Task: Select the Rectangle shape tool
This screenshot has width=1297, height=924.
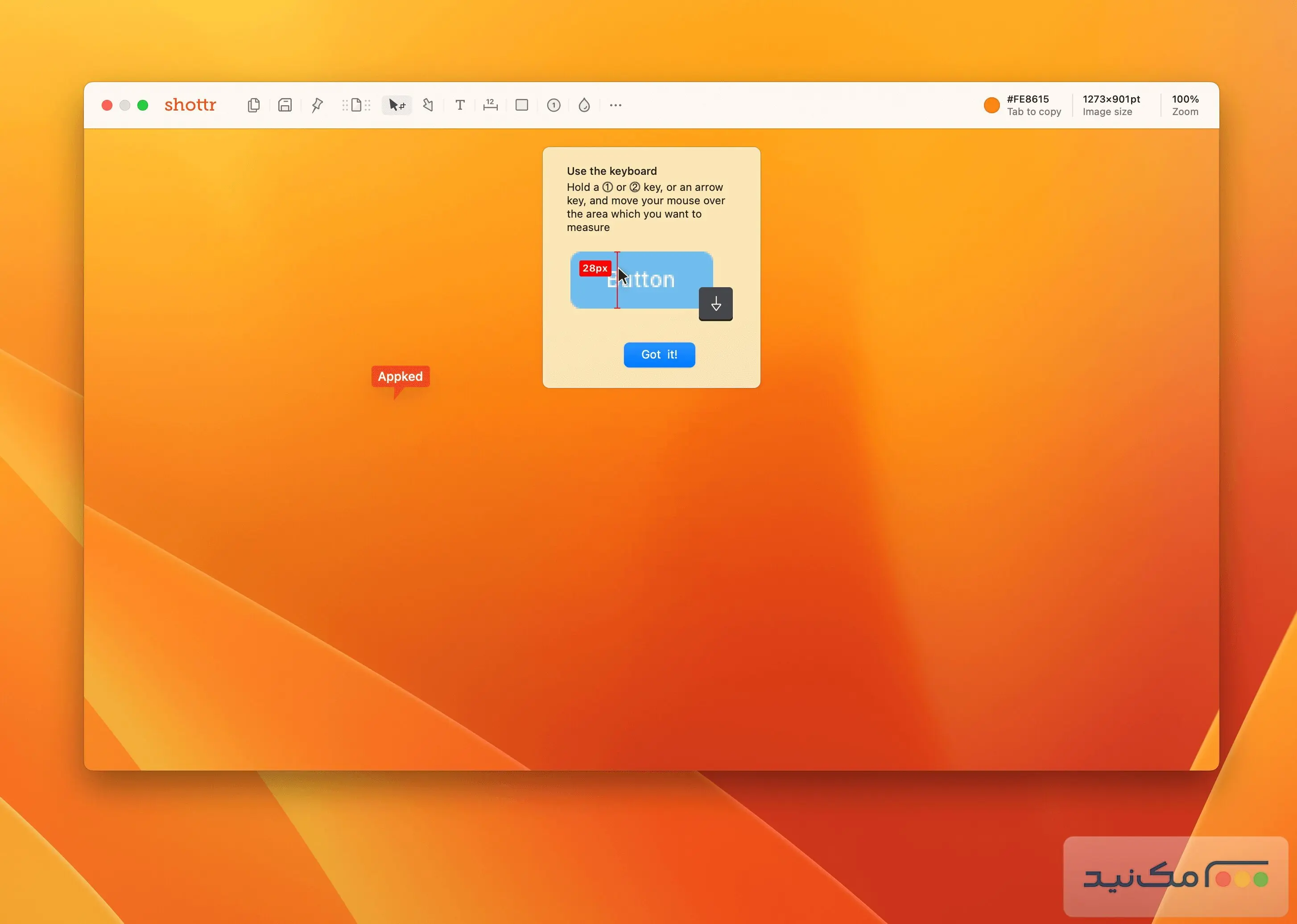Action: coord(521,105)
